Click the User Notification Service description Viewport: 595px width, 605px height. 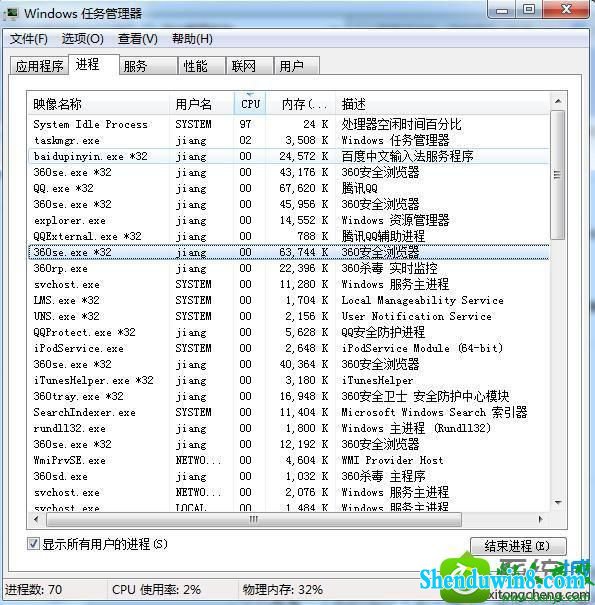[416, 316]
